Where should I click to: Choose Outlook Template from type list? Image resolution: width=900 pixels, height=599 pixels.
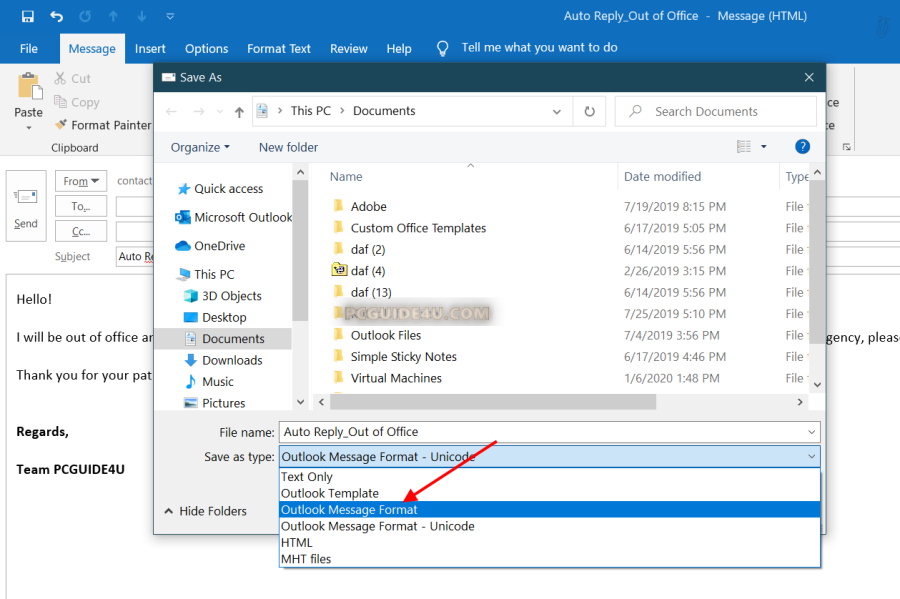(x=330, y=493)
